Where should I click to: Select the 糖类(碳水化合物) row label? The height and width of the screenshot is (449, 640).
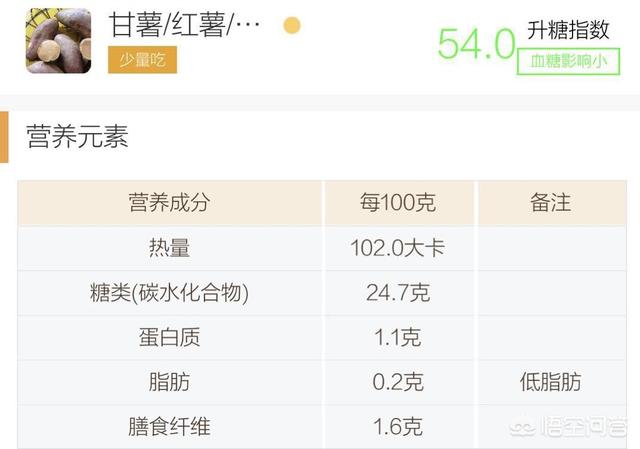coord(169,293)
